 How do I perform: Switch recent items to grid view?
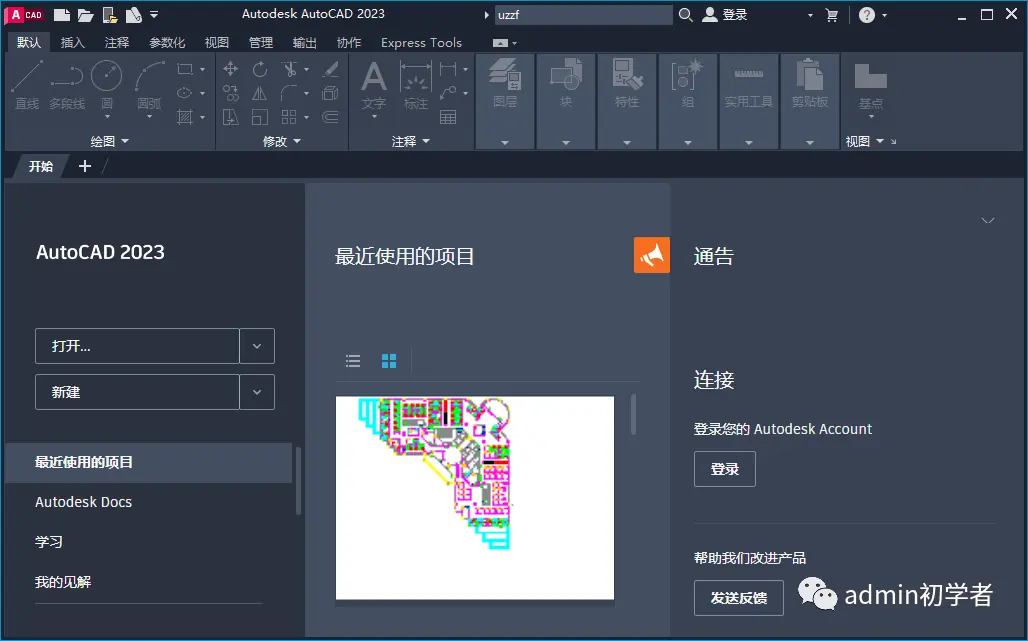(389, 360)
